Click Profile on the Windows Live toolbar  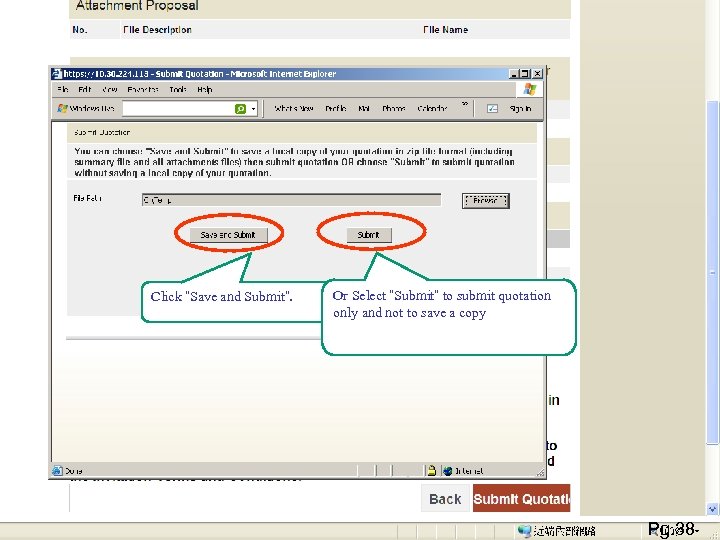336,109
